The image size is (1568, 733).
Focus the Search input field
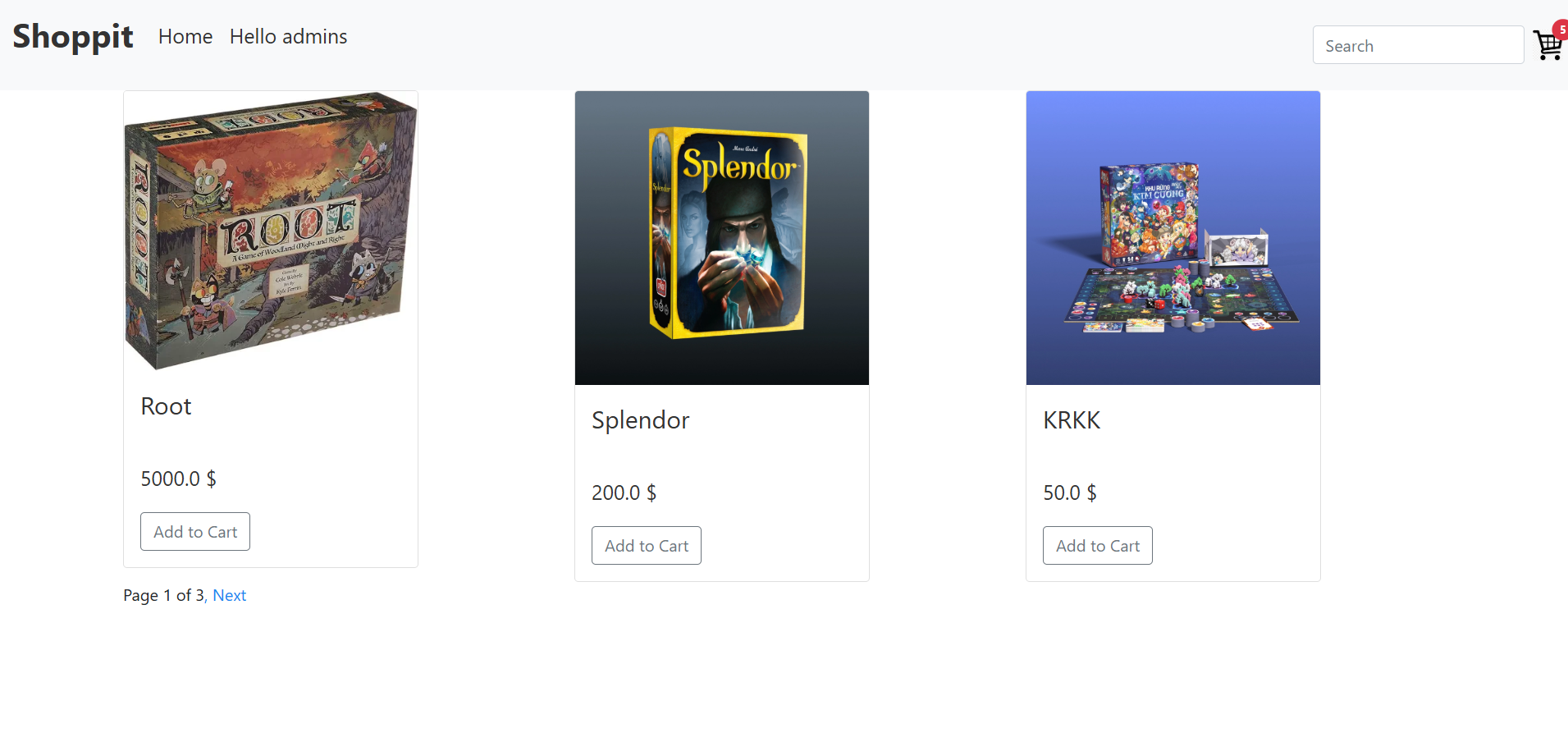(x=1418, y=45)
